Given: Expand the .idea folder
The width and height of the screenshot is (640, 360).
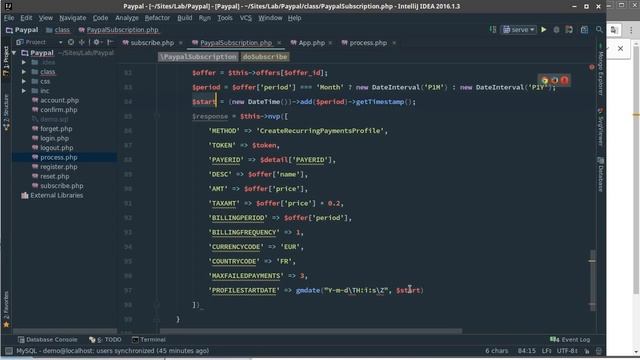Looking at the screenshot, I should pyautogui.click(x=24, y=62).
